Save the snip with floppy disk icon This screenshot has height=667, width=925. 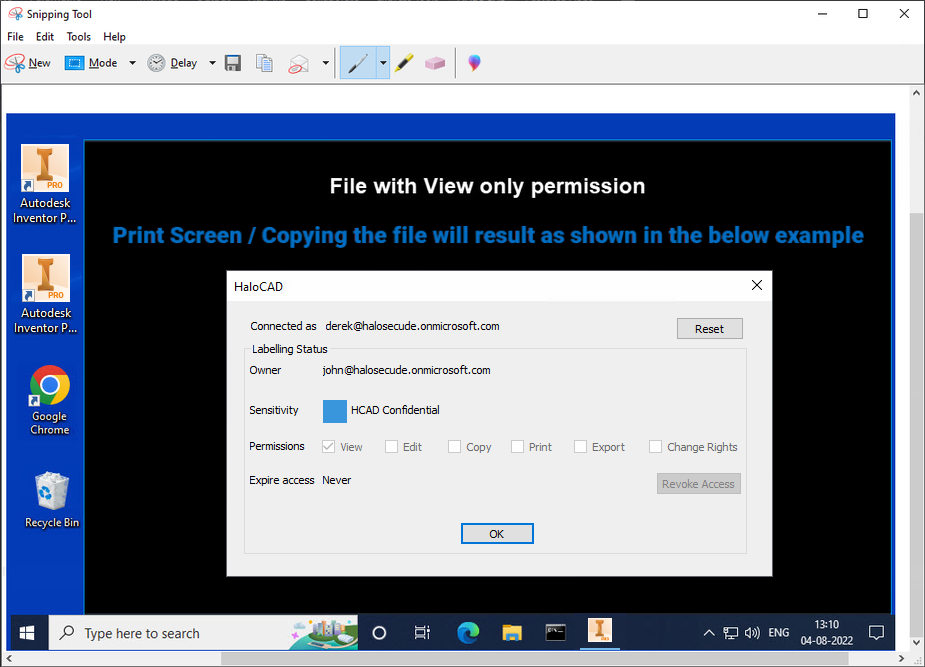point(233,63)
